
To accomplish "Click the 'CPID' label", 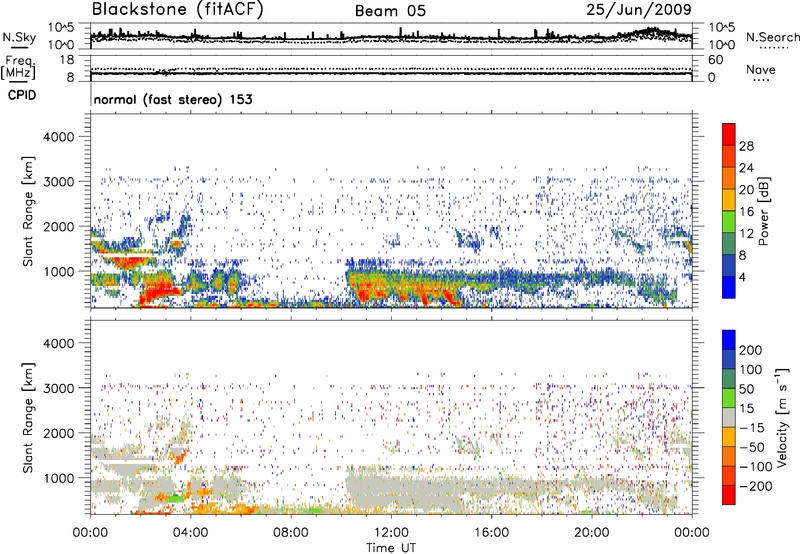I will (x=22, y=95).
